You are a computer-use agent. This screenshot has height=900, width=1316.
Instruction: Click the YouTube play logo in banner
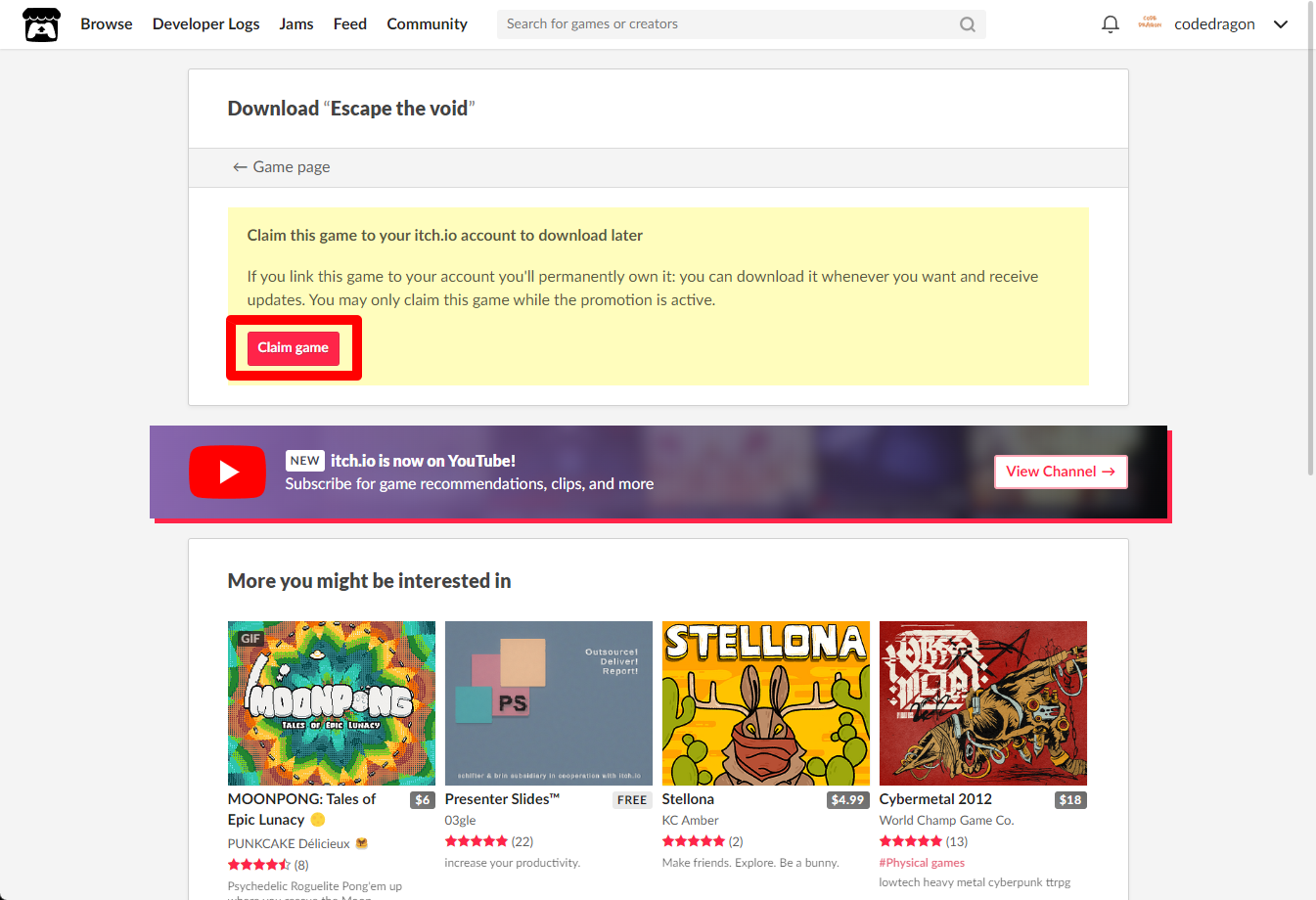pyautogui.click(x=227, y=472)
